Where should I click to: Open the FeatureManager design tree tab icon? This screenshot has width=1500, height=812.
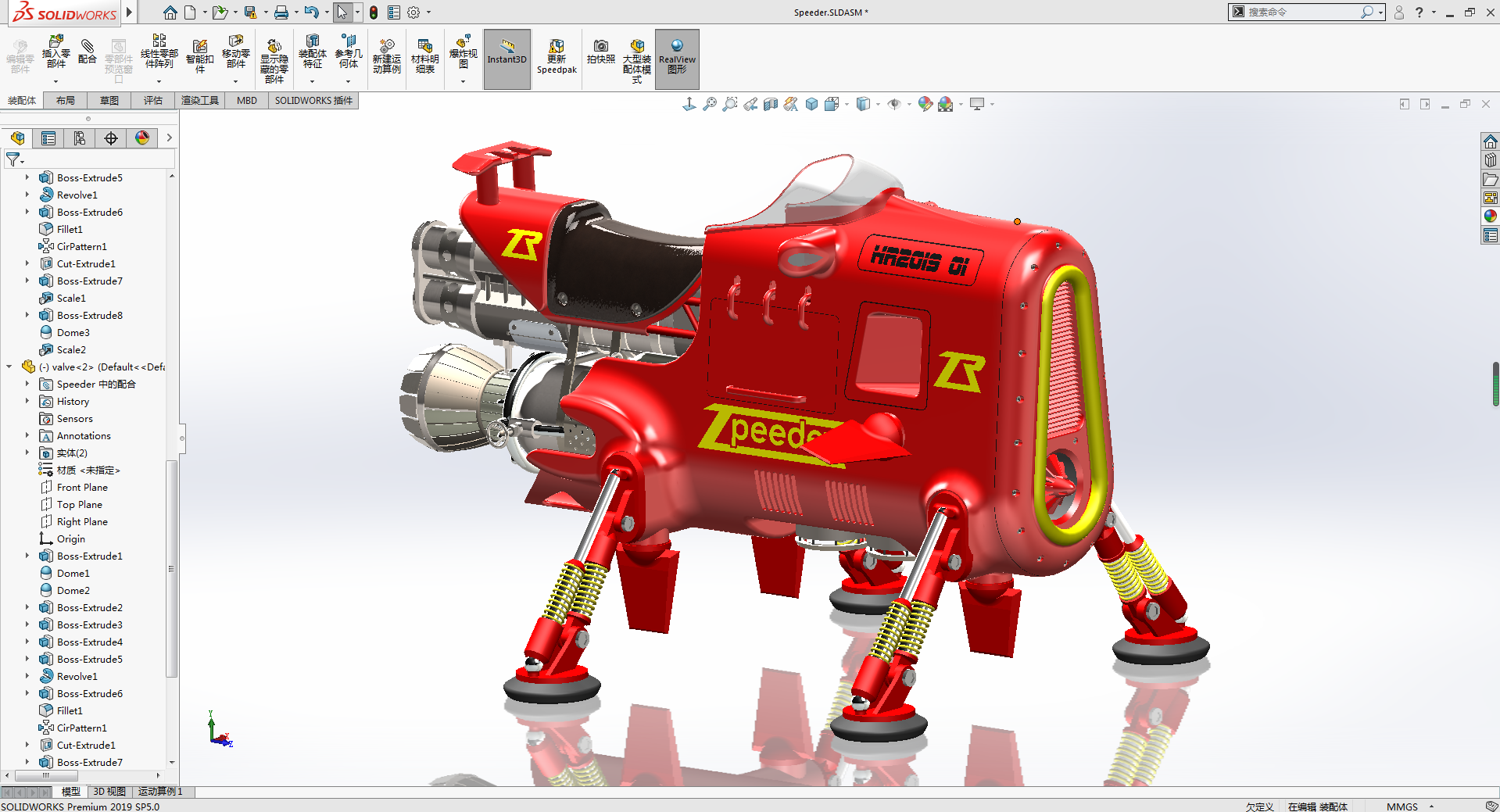[17, 138]
